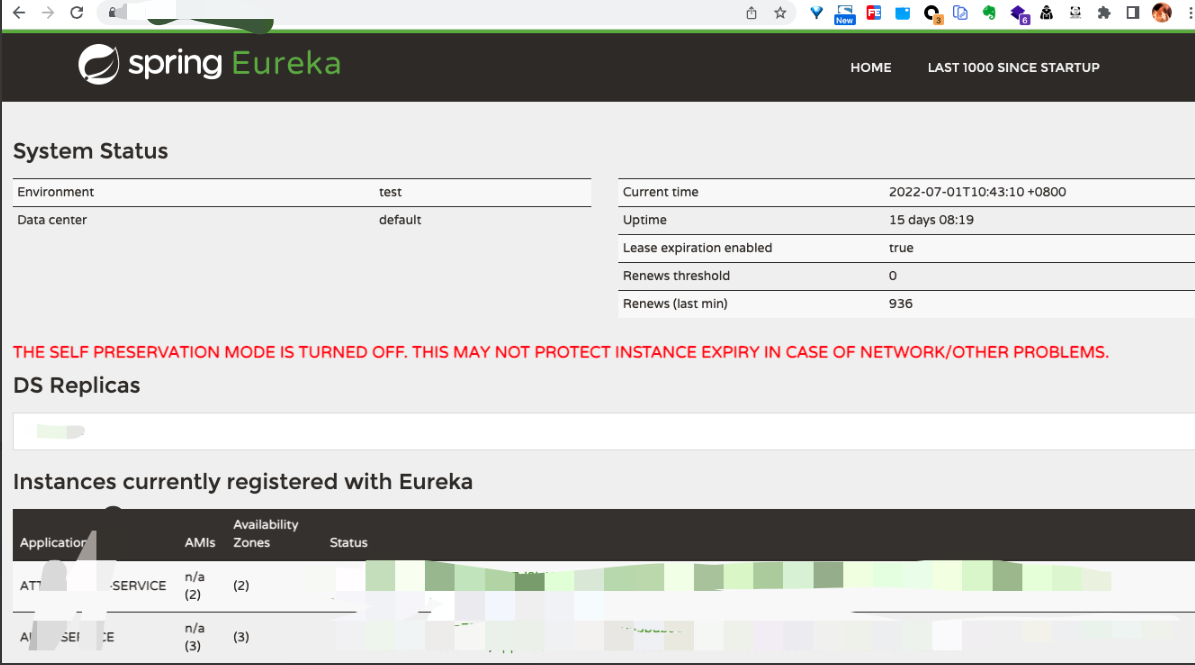
Task: Toggle the browser side panel
Action: coord(1133,13)
